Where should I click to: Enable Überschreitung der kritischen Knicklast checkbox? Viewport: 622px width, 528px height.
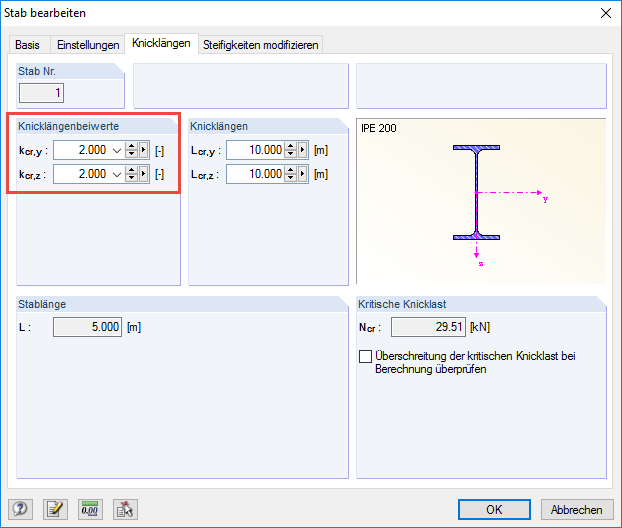(365, 356)
